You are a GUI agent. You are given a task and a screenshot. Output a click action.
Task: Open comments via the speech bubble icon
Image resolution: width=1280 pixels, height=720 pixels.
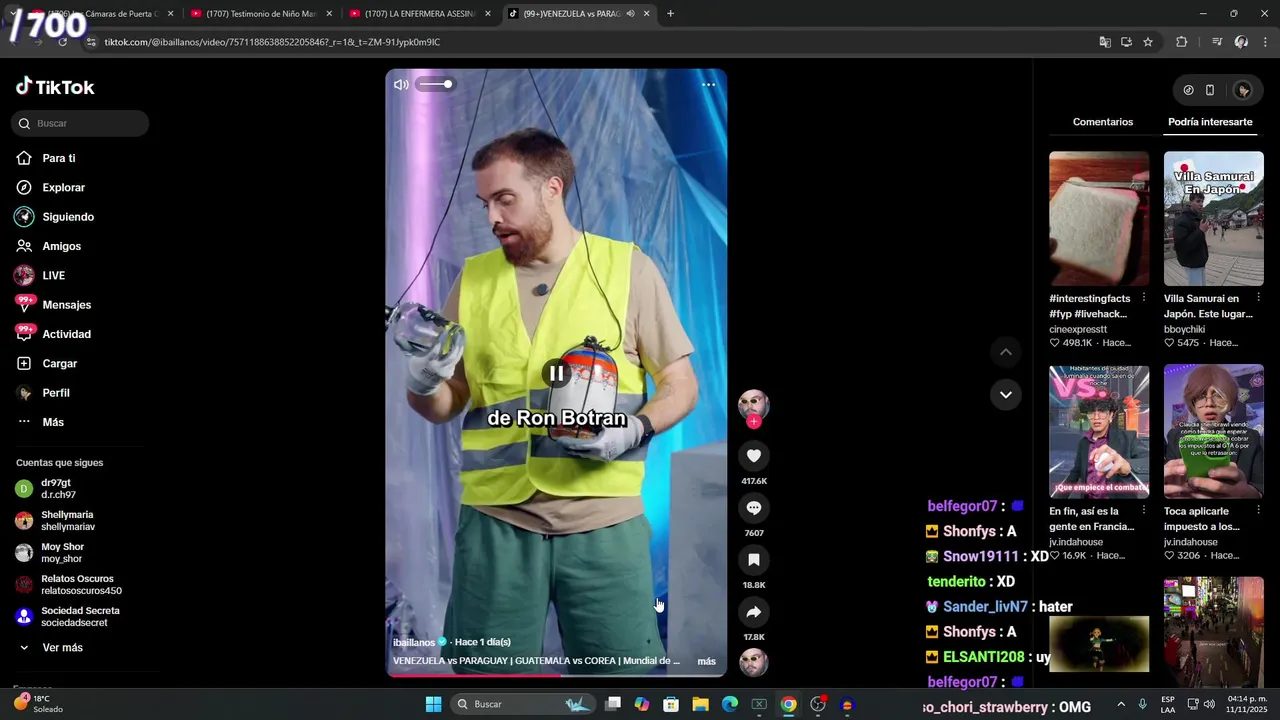pos(754,508)
